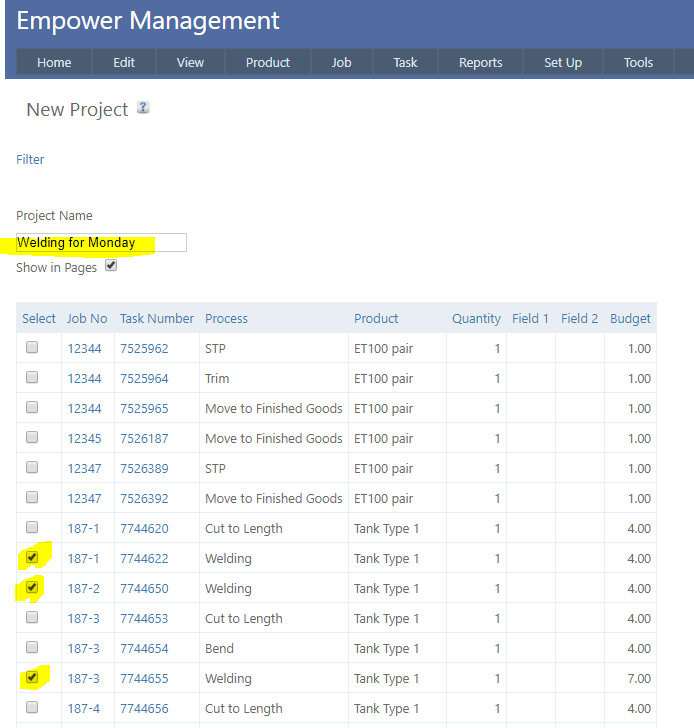
Task: Go to the Home menu item
Action: [x=54, y=62]
